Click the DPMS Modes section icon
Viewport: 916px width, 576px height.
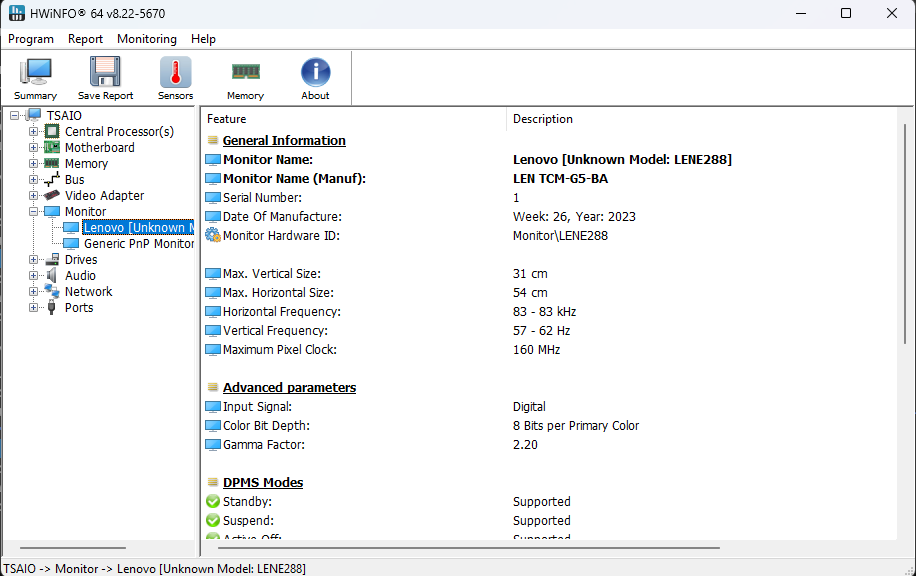[x=213, y=483]
